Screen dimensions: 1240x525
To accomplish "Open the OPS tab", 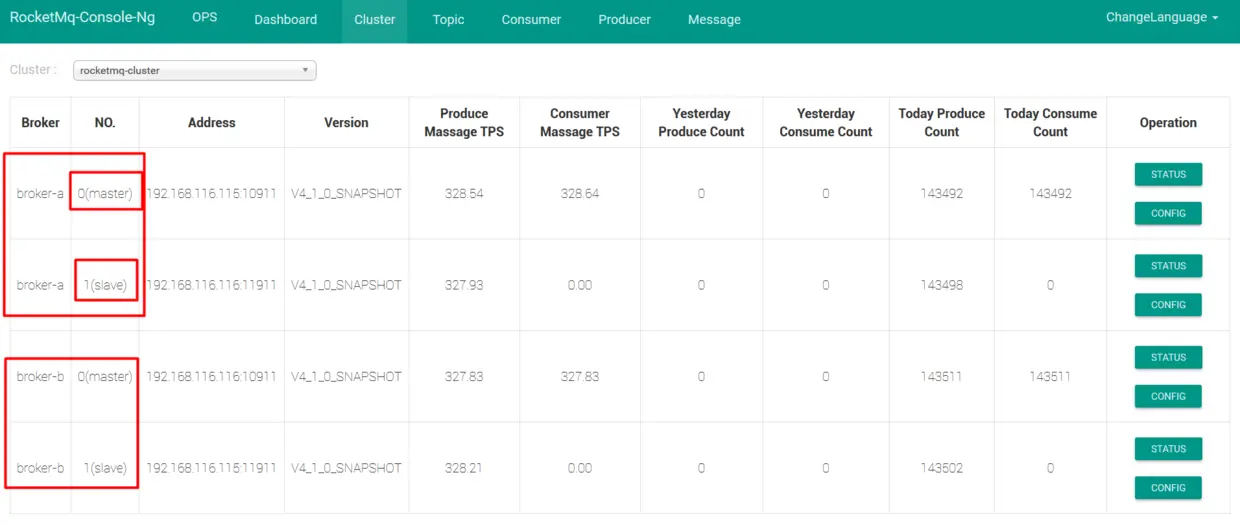I will click(204, 18).
